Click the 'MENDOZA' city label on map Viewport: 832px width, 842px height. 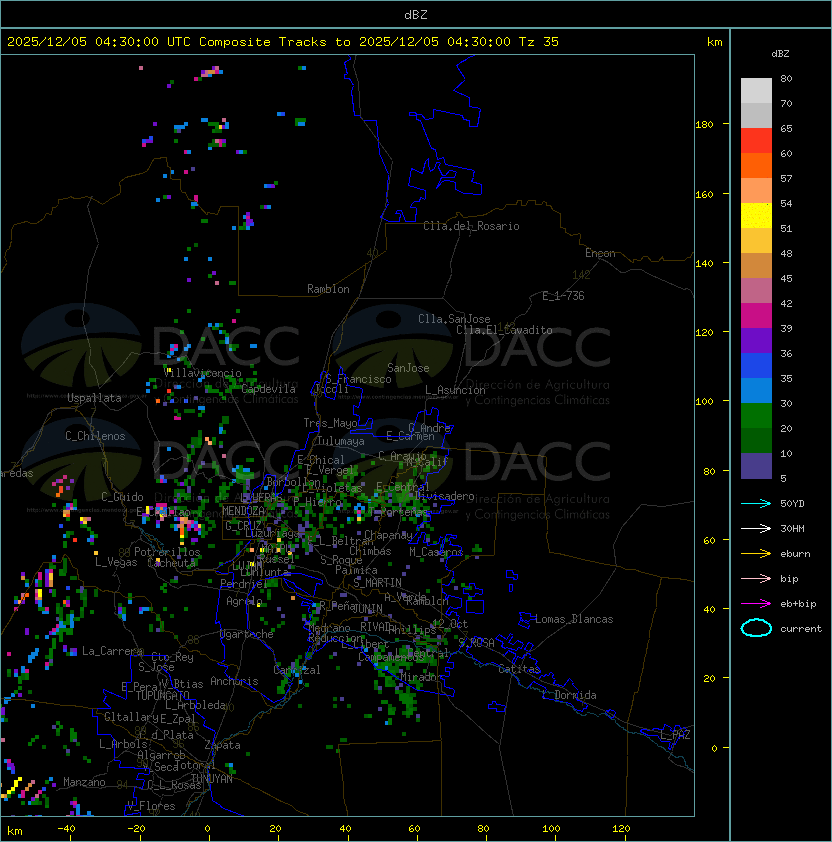(x=243, y=511)
